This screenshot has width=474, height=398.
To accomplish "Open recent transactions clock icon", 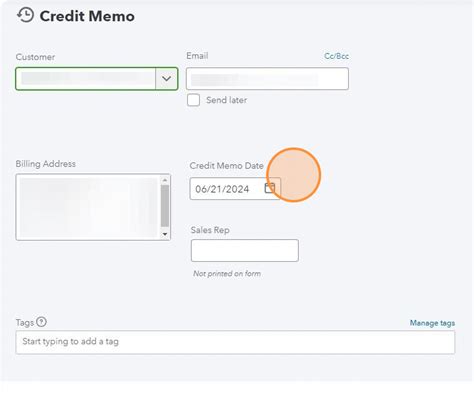I will pos(25,16).
